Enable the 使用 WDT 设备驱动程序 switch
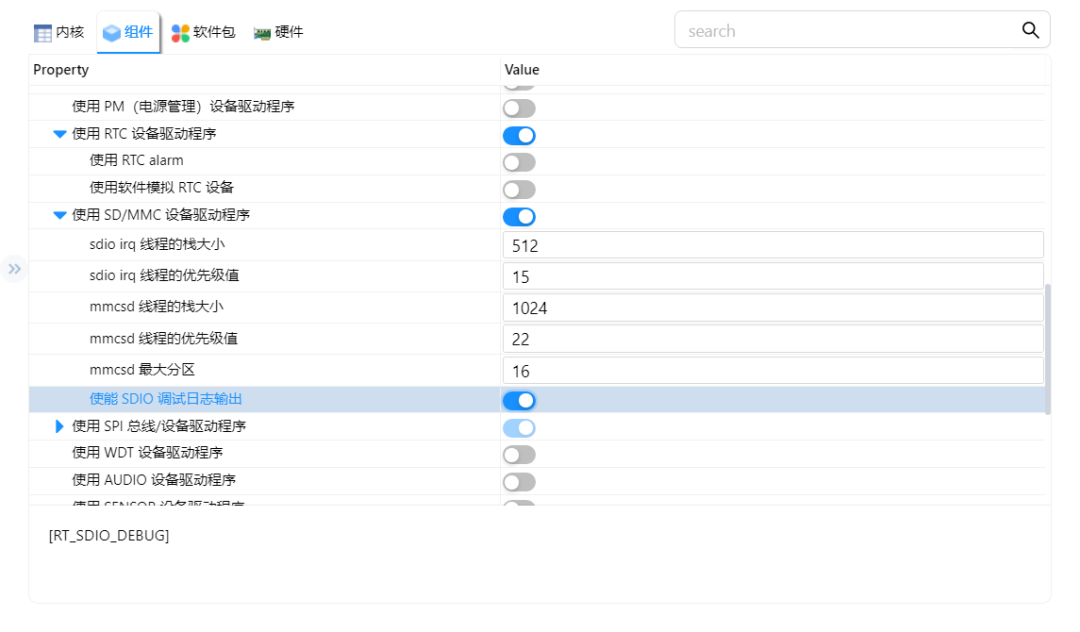This screenshot has width=1080, height=632. pos(519,454)
